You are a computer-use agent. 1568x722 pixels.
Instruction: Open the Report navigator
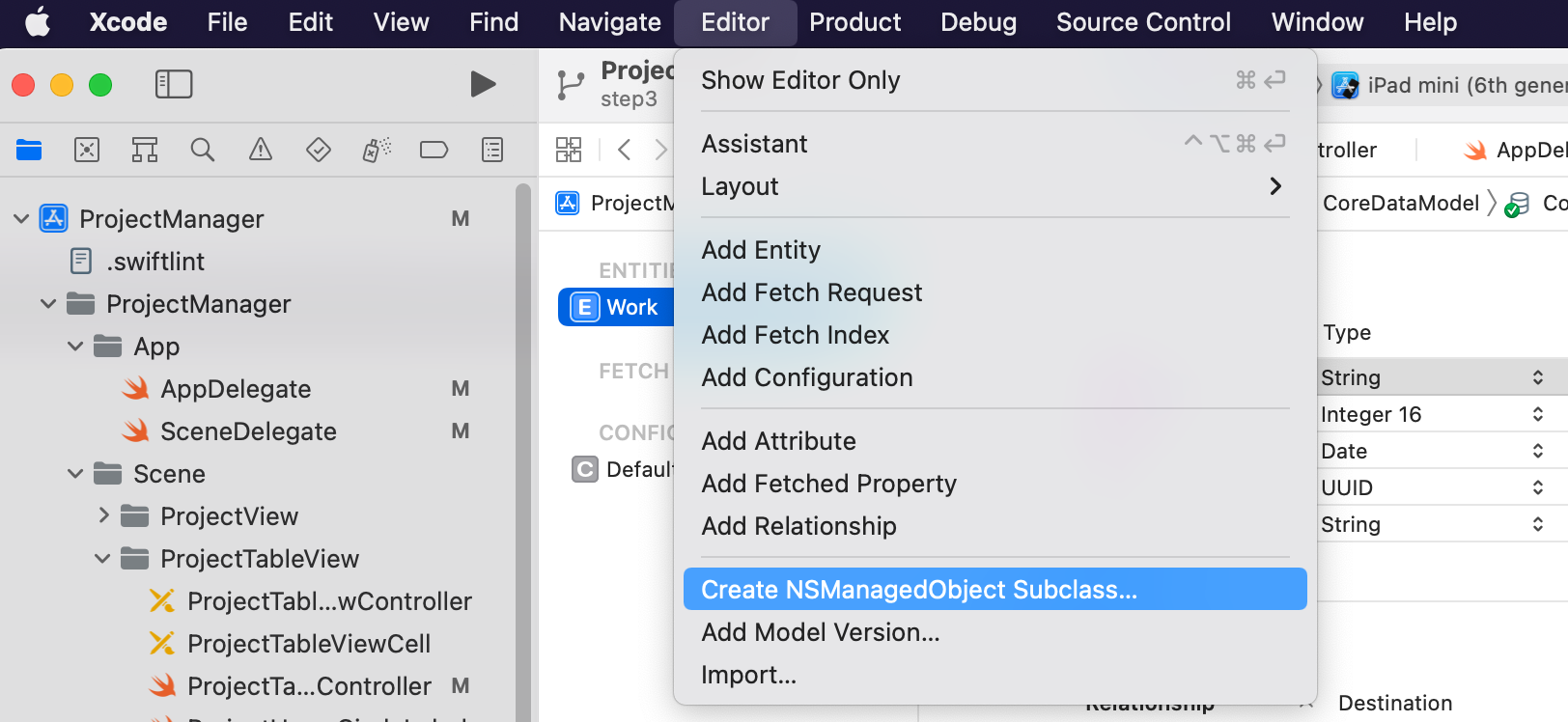pos(492,150)
